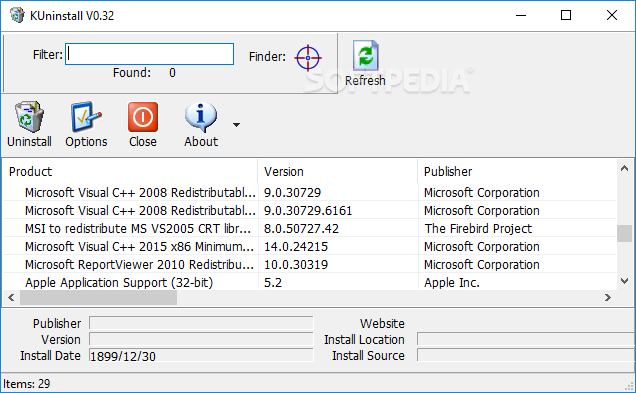This screenshot has width=636, height=393.
Task: Select Microsoft ReportViewer 2010 Redistributable row
Action: [309, 264]
